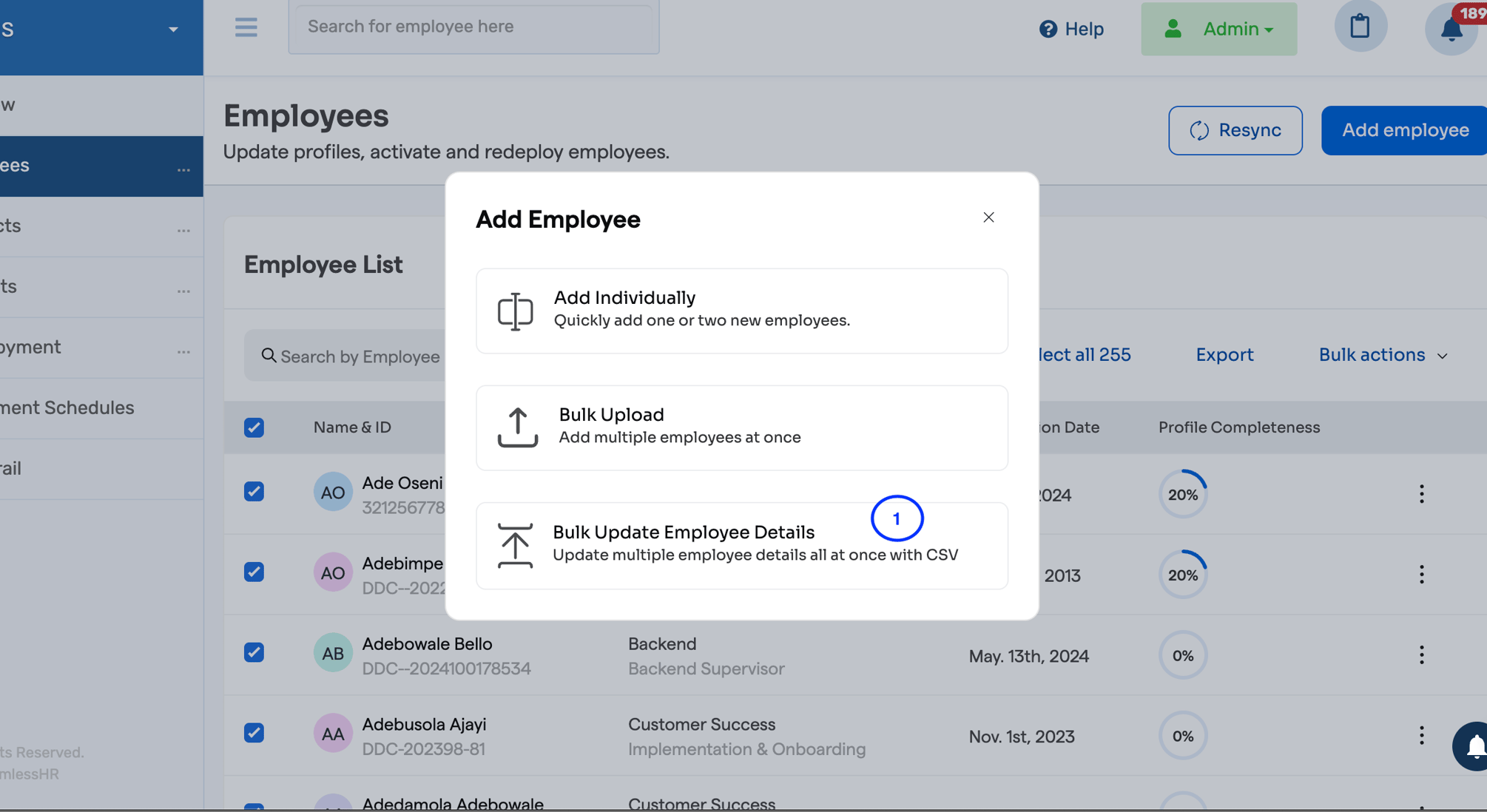Expand the sidebar ellipsis next to 'cts'
Screen dimensions: 1487x812
pos(183,231)
